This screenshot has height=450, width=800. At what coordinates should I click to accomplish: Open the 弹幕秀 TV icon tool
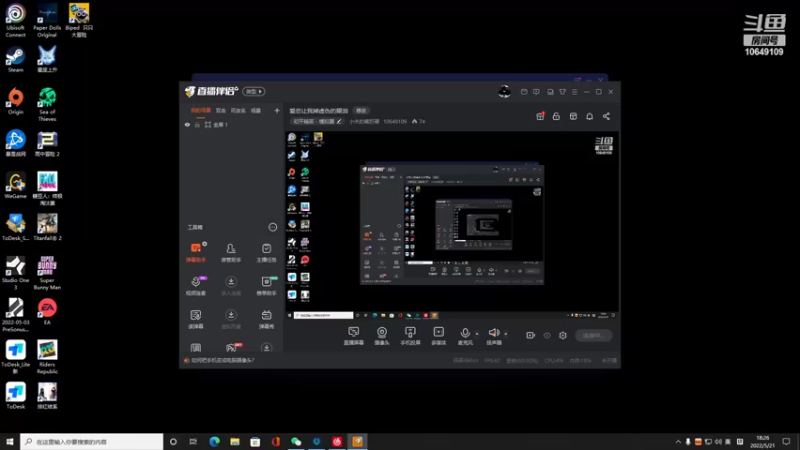(x=266, y=319)
